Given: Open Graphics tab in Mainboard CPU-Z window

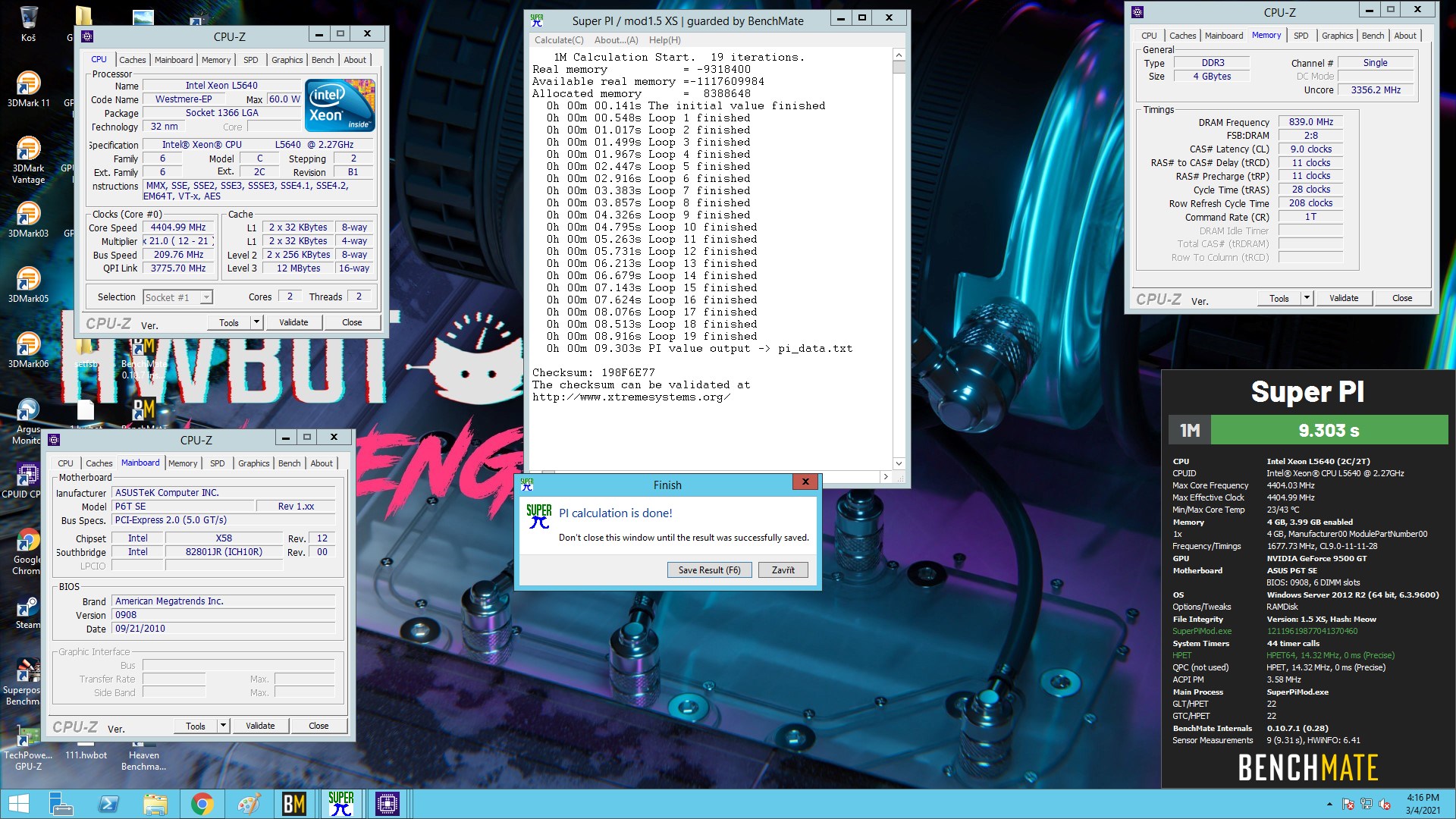Looking at the screenshot, I should coord(253,463).
